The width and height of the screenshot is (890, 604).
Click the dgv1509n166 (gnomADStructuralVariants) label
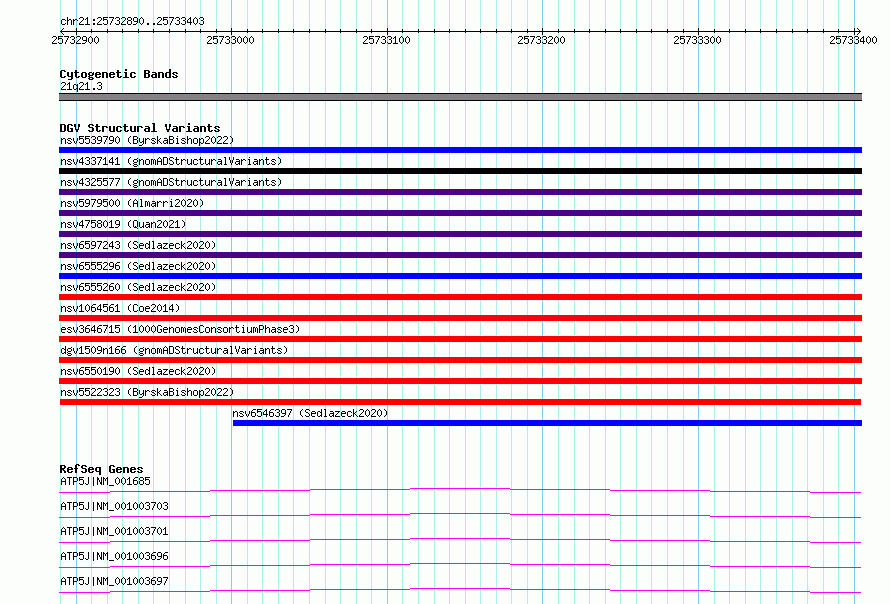[x=174, y=350]
